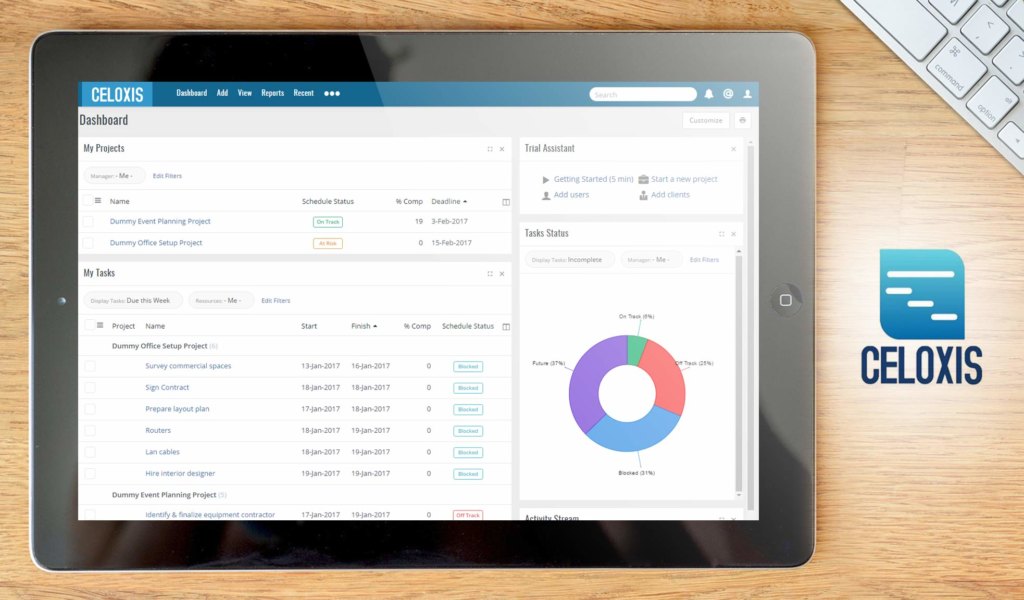Click inside the Search field
This screenshot has height=600, width=1024.
coord(643,94)
